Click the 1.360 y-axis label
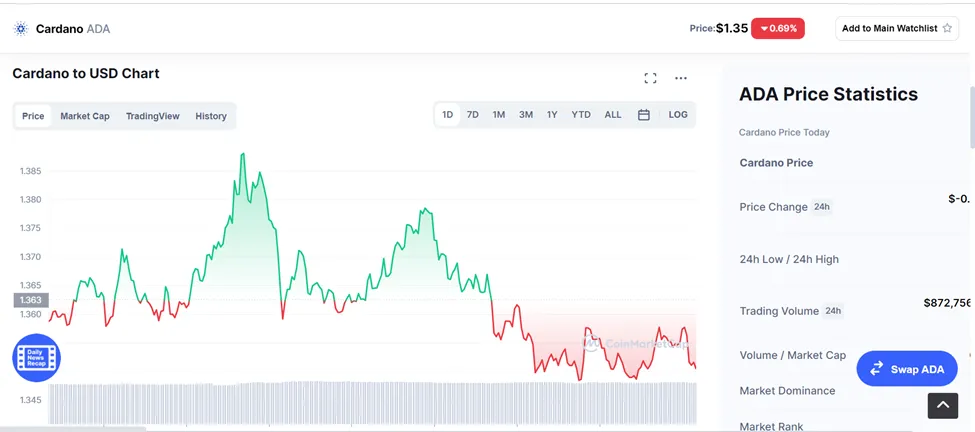975x432 pixels. (x=28, y=314)
